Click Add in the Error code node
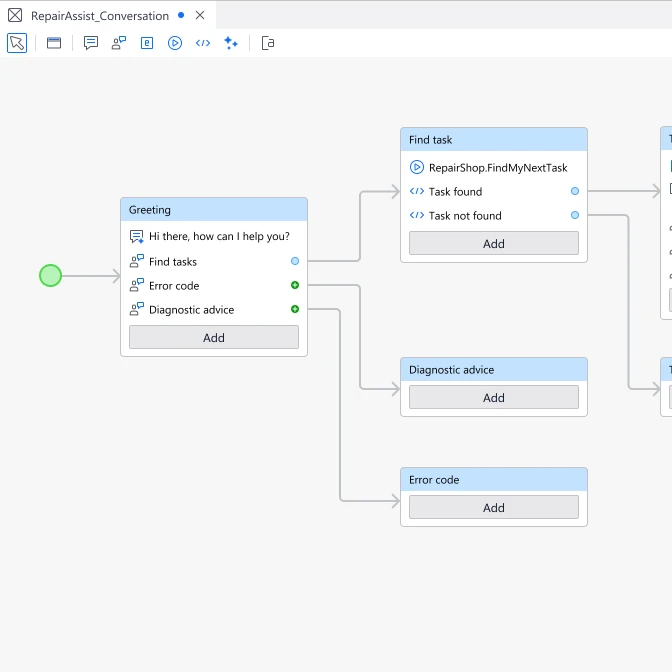Image resolution: width=672 pixels, height=672 pixels. pos(494,507)
